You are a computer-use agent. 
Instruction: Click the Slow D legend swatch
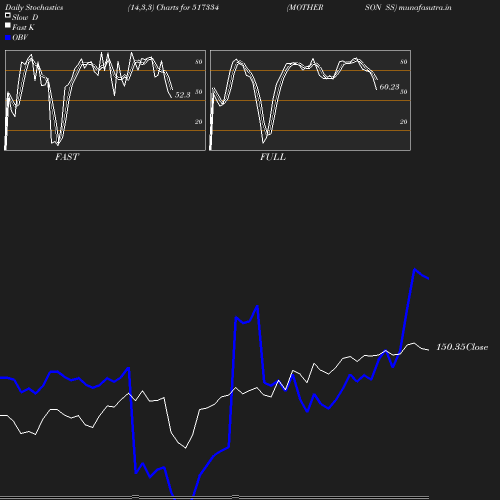(8, 15)
